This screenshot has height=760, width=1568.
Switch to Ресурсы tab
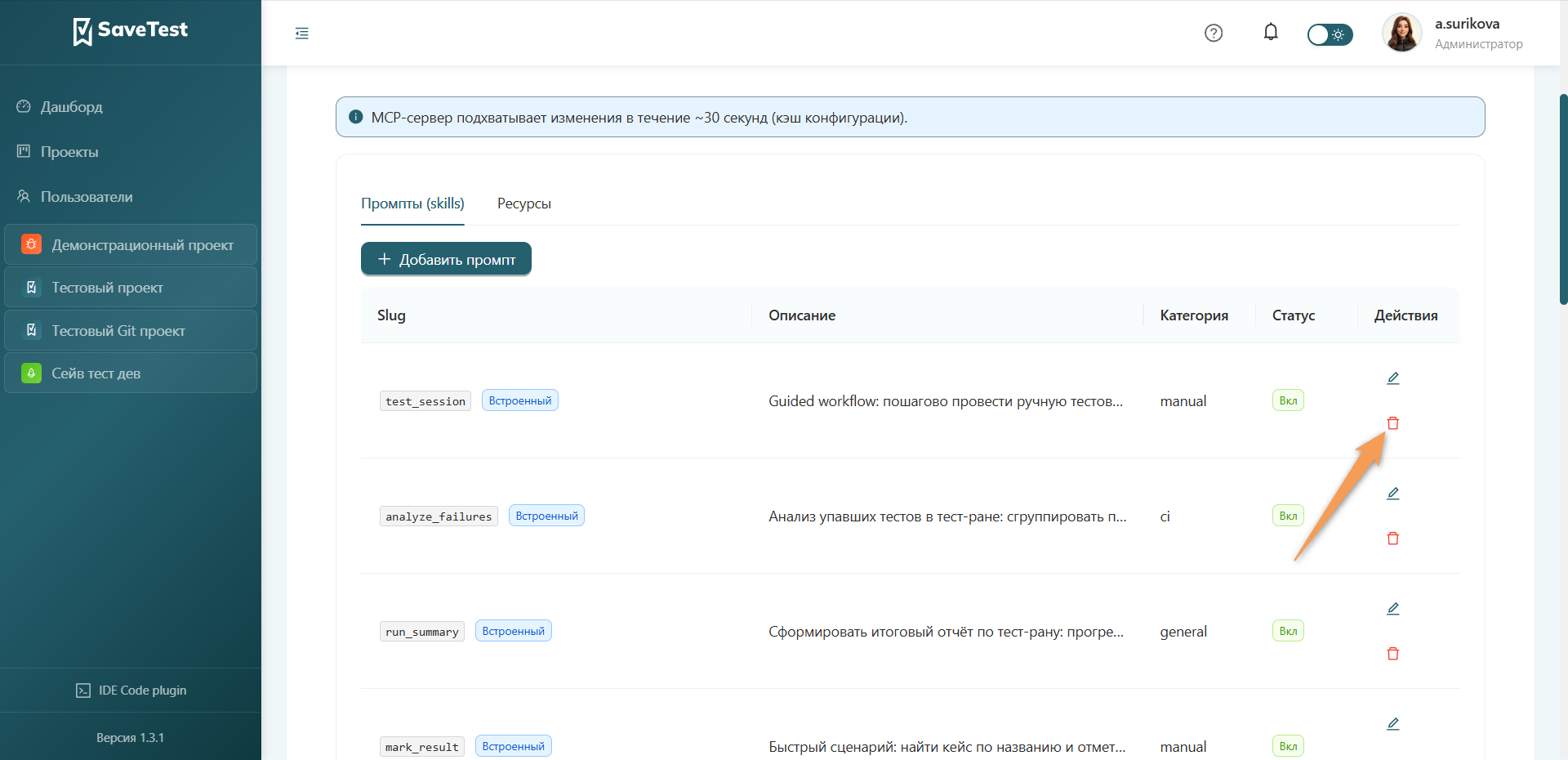[524, 203]
